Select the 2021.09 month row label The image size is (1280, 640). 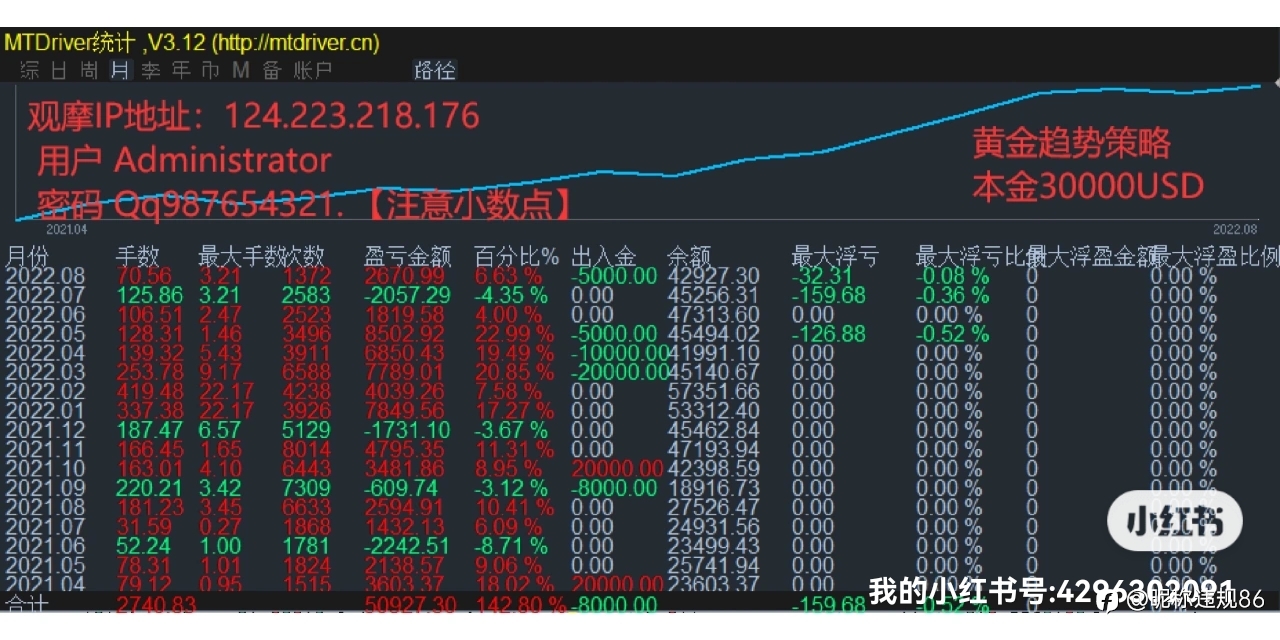[46, 488]
